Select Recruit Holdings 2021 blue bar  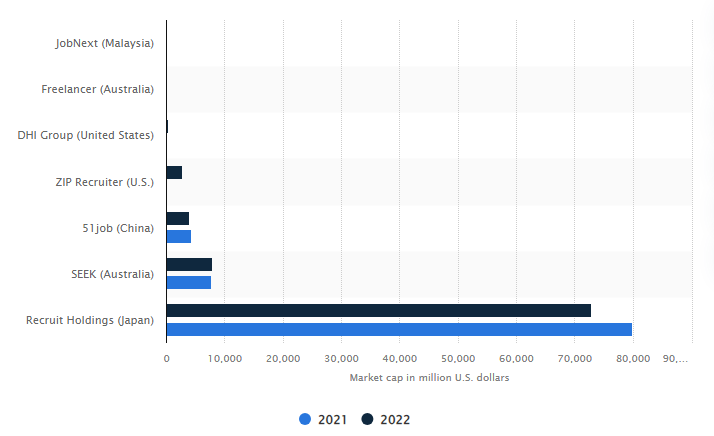pyautogui.click(x=399, y=329)
